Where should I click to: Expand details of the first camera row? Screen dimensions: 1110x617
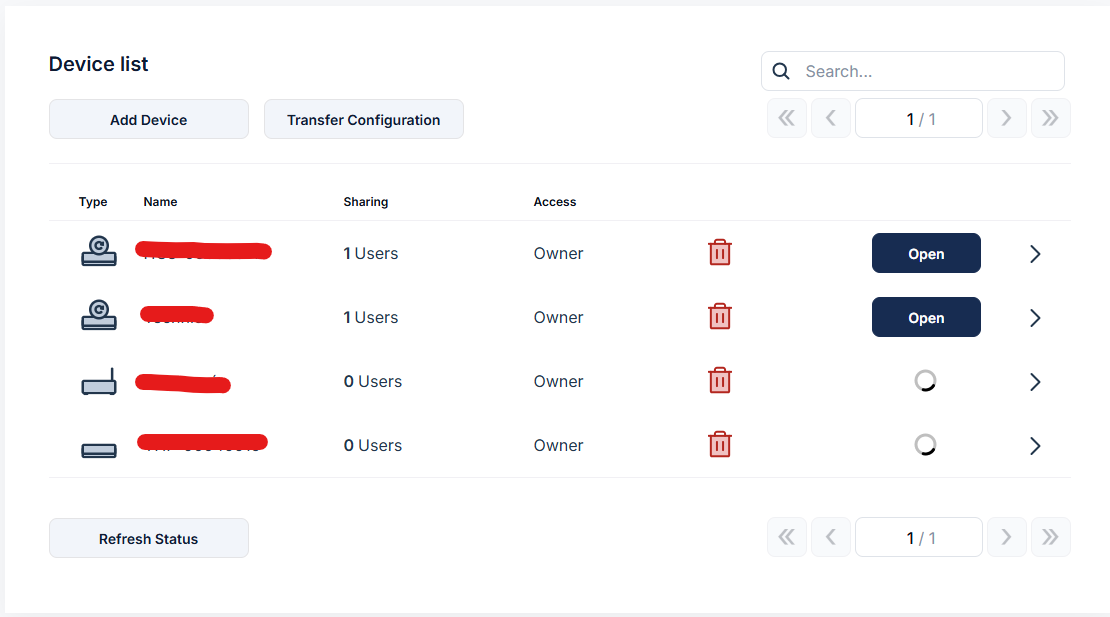1035,254
